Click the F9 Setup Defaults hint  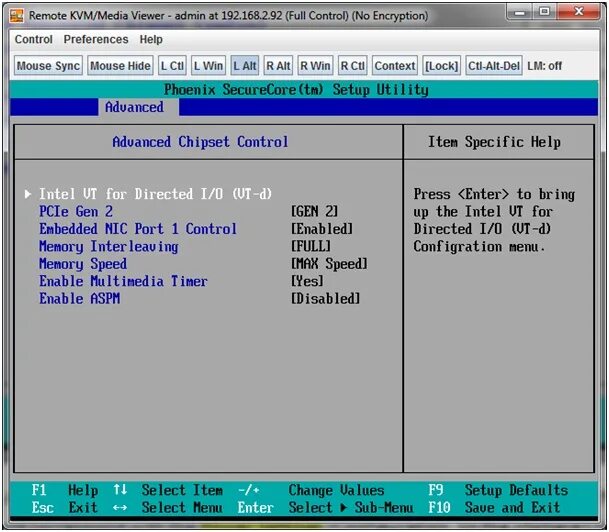(x=498, y=490)
